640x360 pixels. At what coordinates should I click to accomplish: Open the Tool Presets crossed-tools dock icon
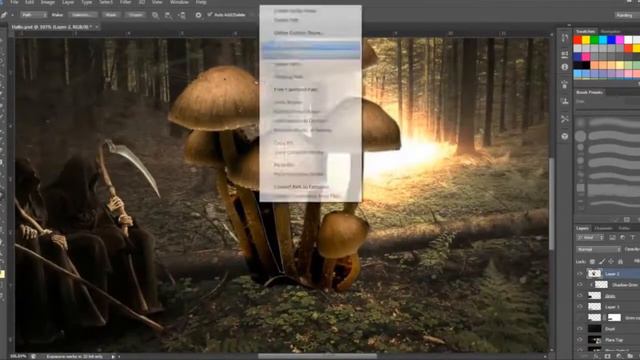tap(565, 119)
